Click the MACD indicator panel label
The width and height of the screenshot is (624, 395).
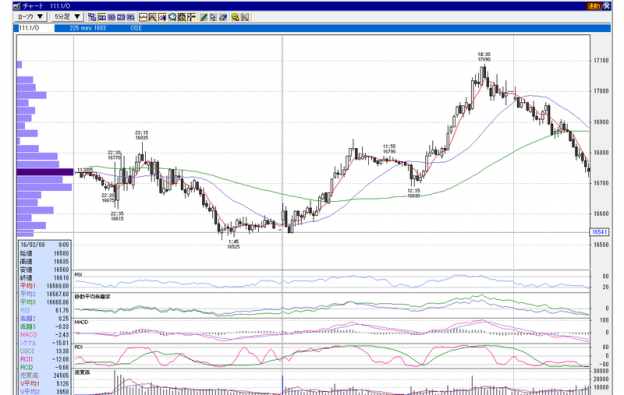(81, 322)
